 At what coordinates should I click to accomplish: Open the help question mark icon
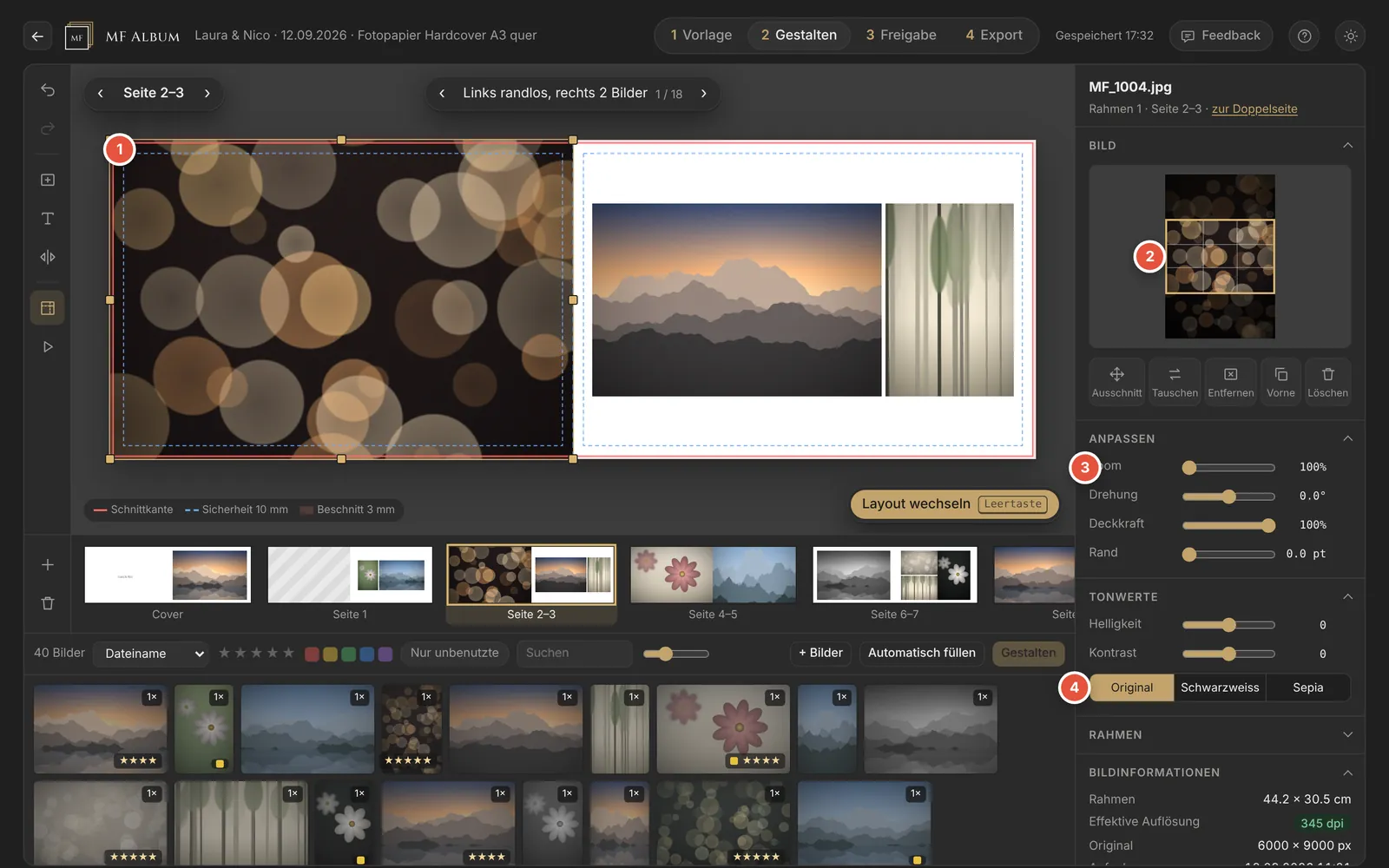pos(1304,36)
